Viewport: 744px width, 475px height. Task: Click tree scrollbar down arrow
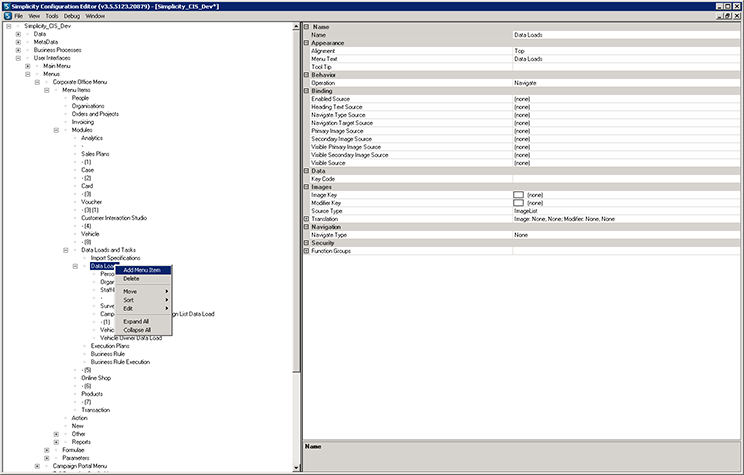point(297,468)
